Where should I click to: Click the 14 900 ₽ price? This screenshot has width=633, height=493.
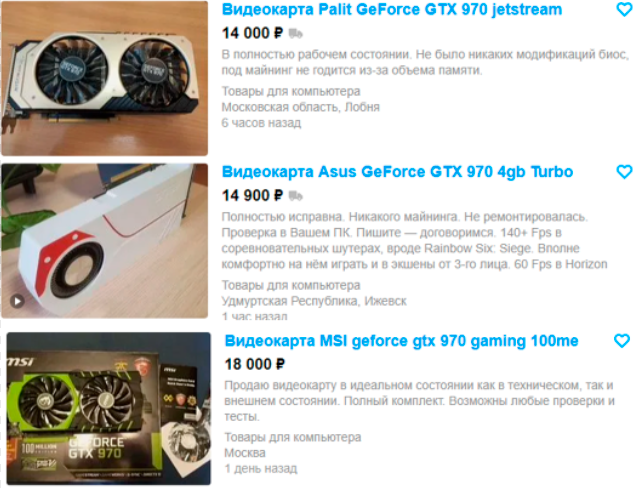[253, 196]
